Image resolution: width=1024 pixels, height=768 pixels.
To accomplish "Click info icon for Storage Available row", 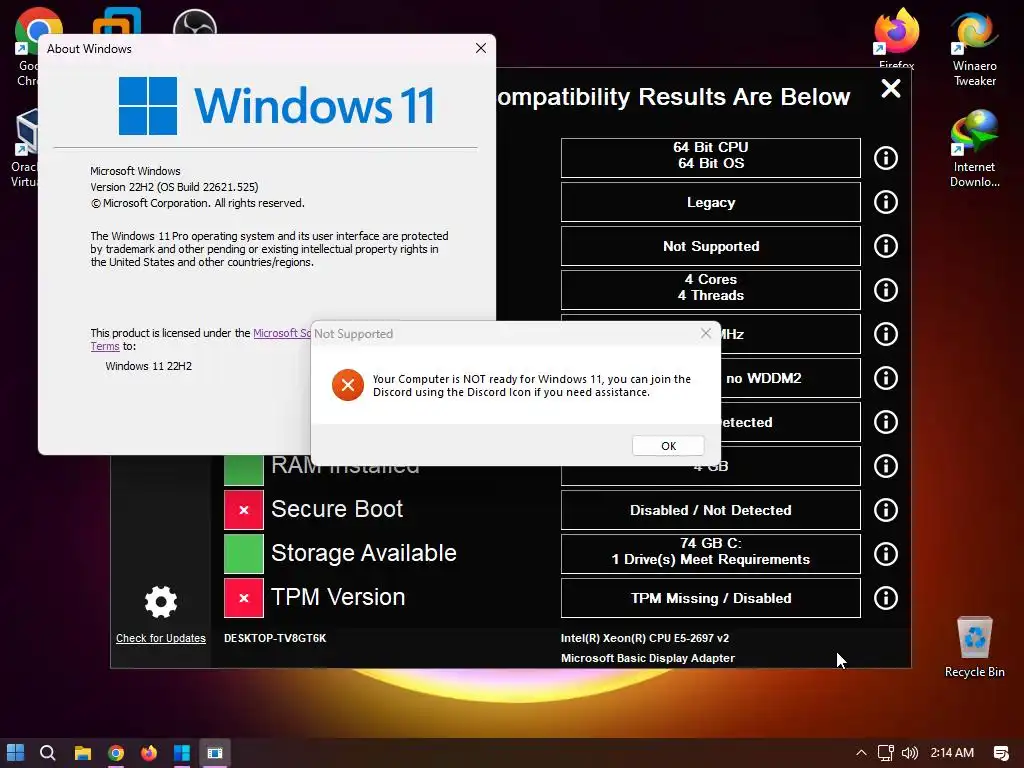I will click(886, 554).
